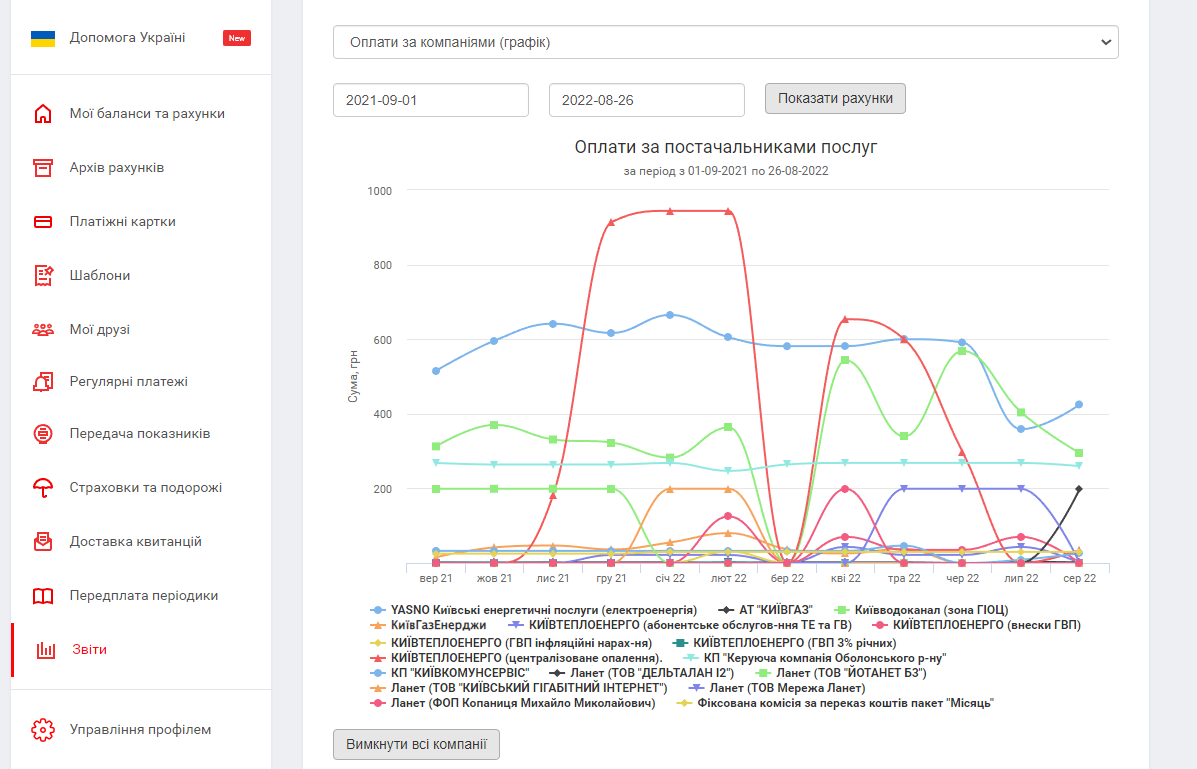Toggle КИЇВТЕПЛОЕНЕРГО (внески ГВП) series
Viewport: 1197px width, 769px height.
[x=976, y=625]
